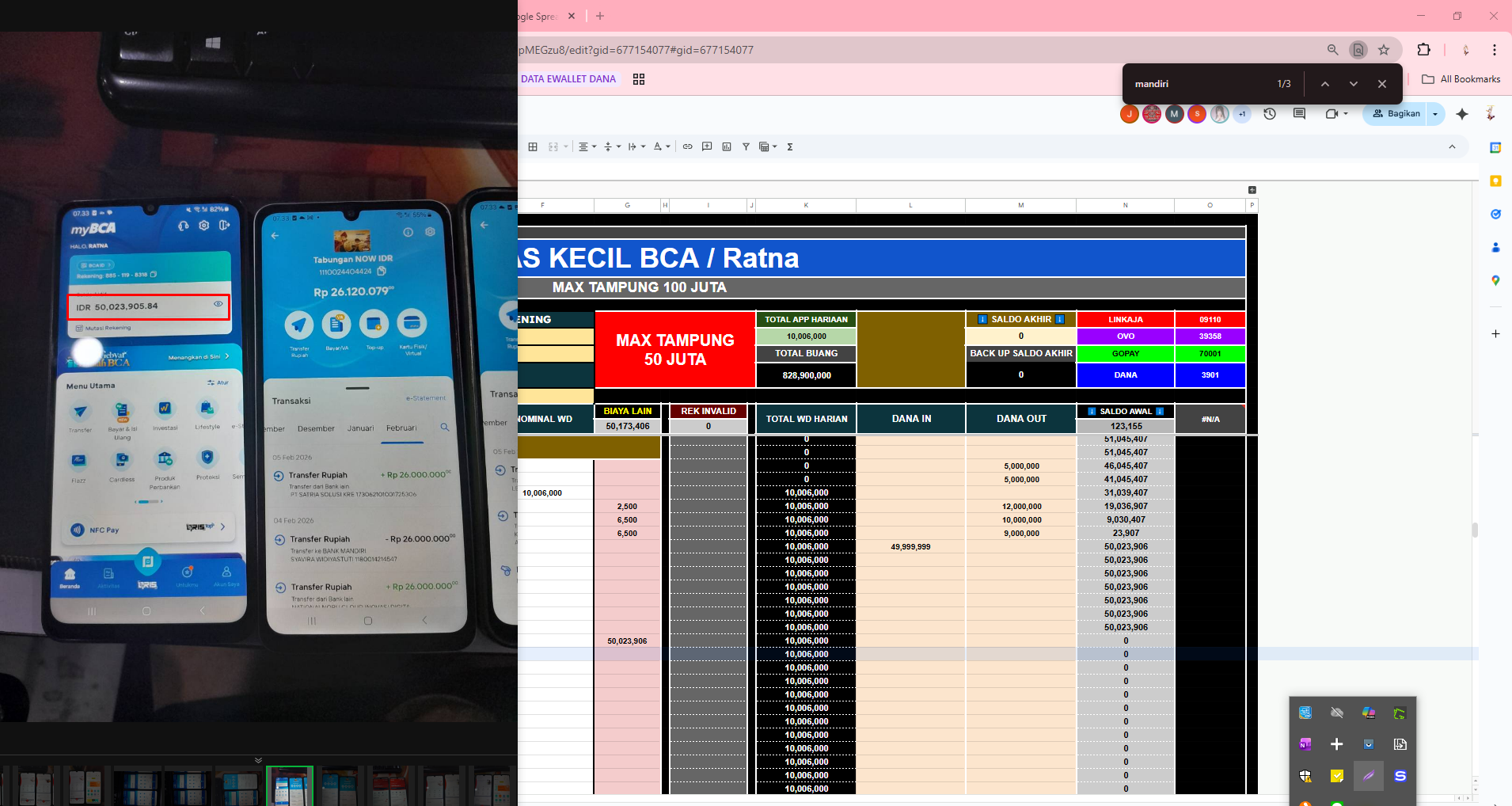Screen dimensions: 1512x806
Task: Select column N header
Action: coord(1126,206)
